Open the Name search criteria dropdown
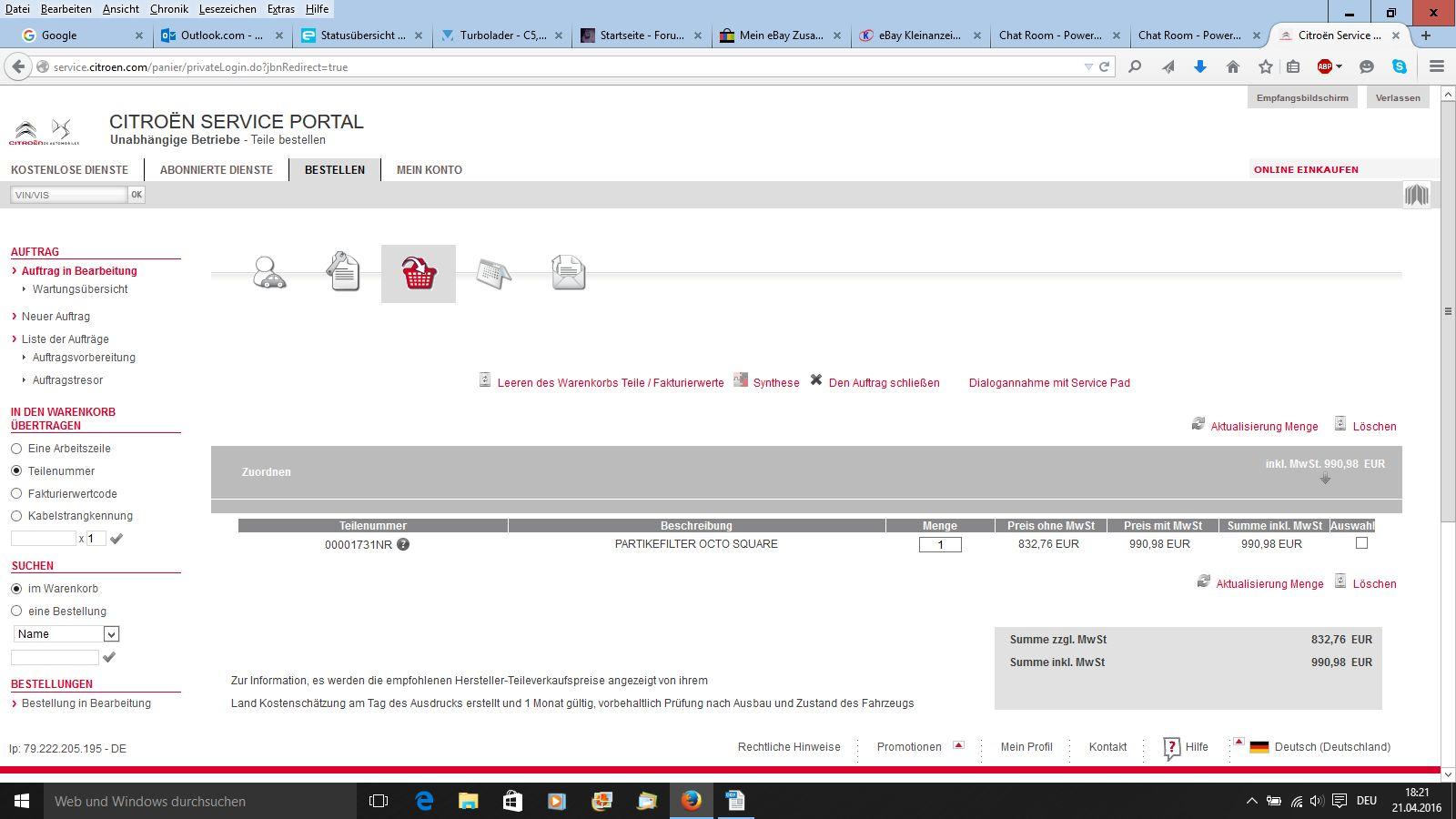This screenshot has height=819, width=1456. [x=66, y=634]
